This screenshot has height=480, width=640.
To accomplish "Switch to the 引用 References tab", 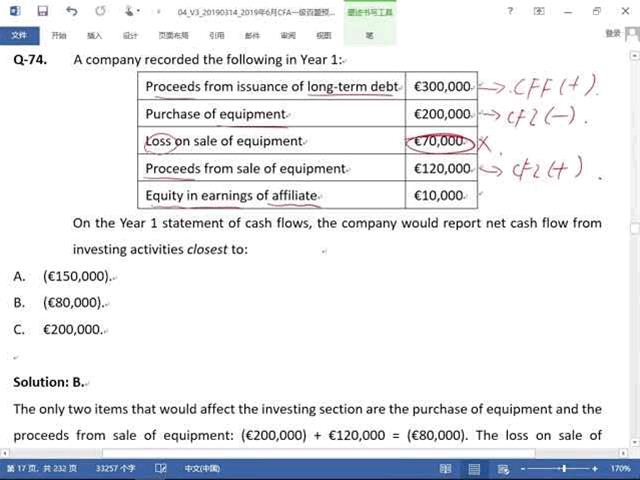I will (x=217, y=36).
